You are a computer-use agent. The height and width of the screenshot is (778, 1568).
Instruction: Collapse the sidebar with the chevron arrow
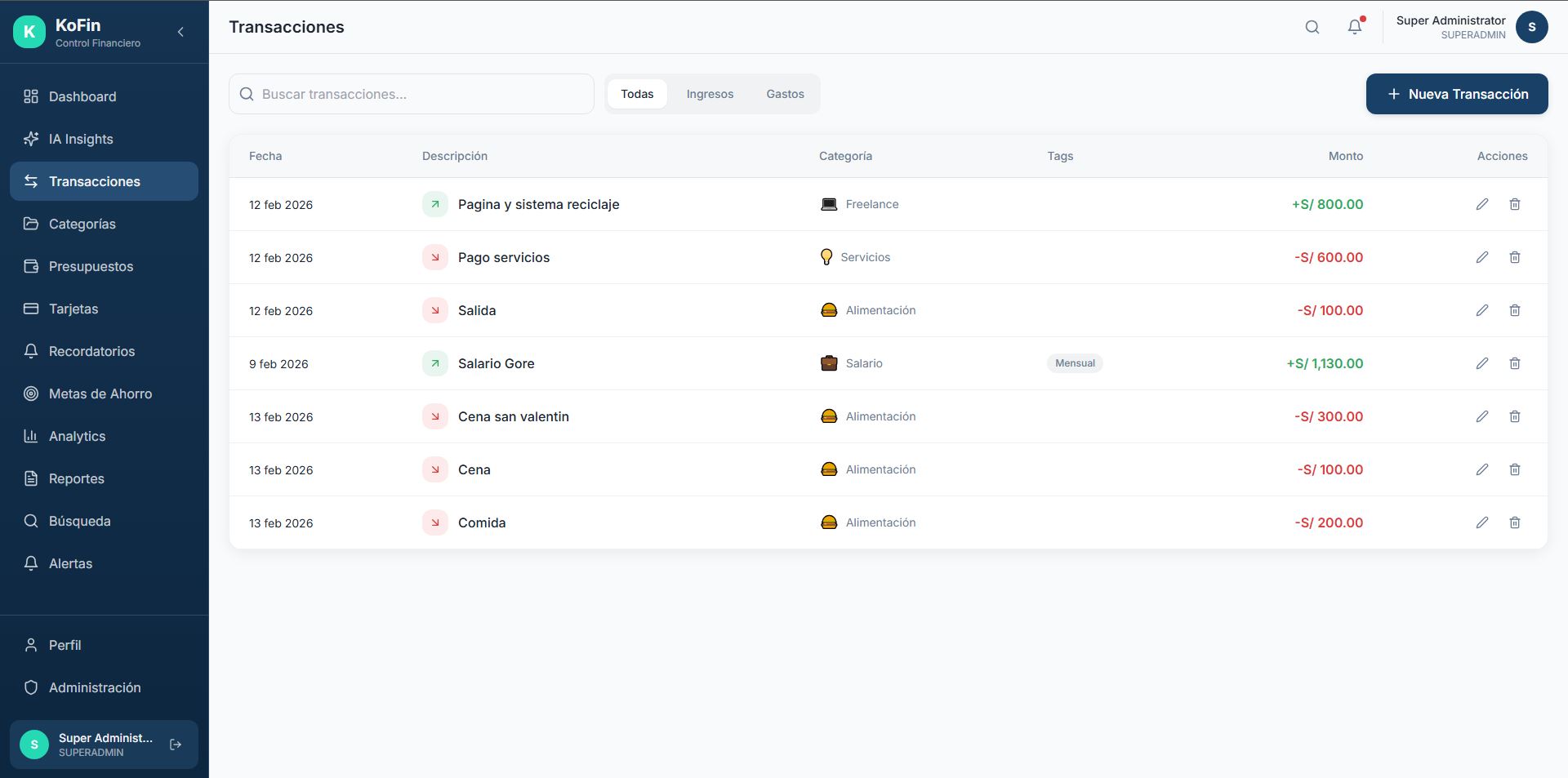[x=180, y=32]
